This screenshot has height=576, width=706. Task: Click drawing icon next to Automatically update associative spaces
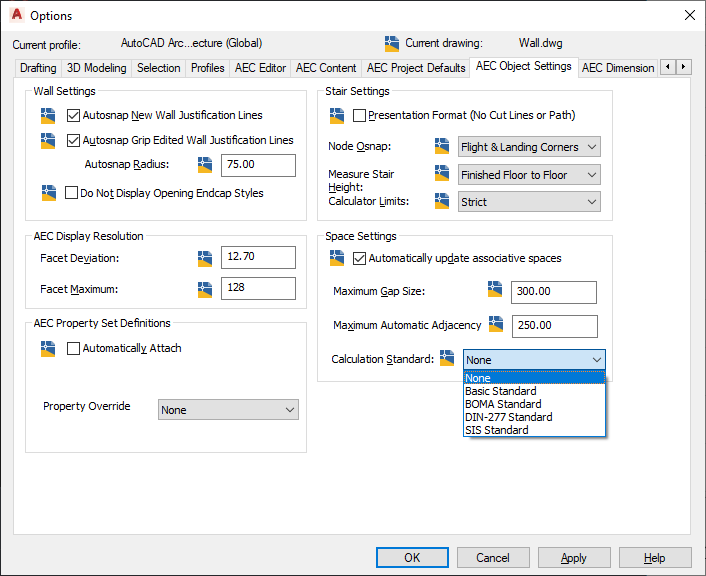[337, 258]
